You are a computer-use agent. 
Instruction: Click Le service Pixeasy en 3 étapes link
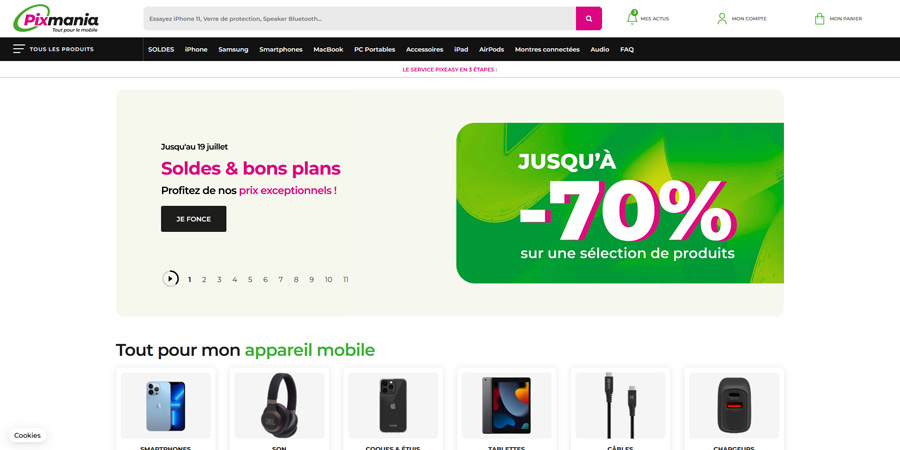point(450,69)
